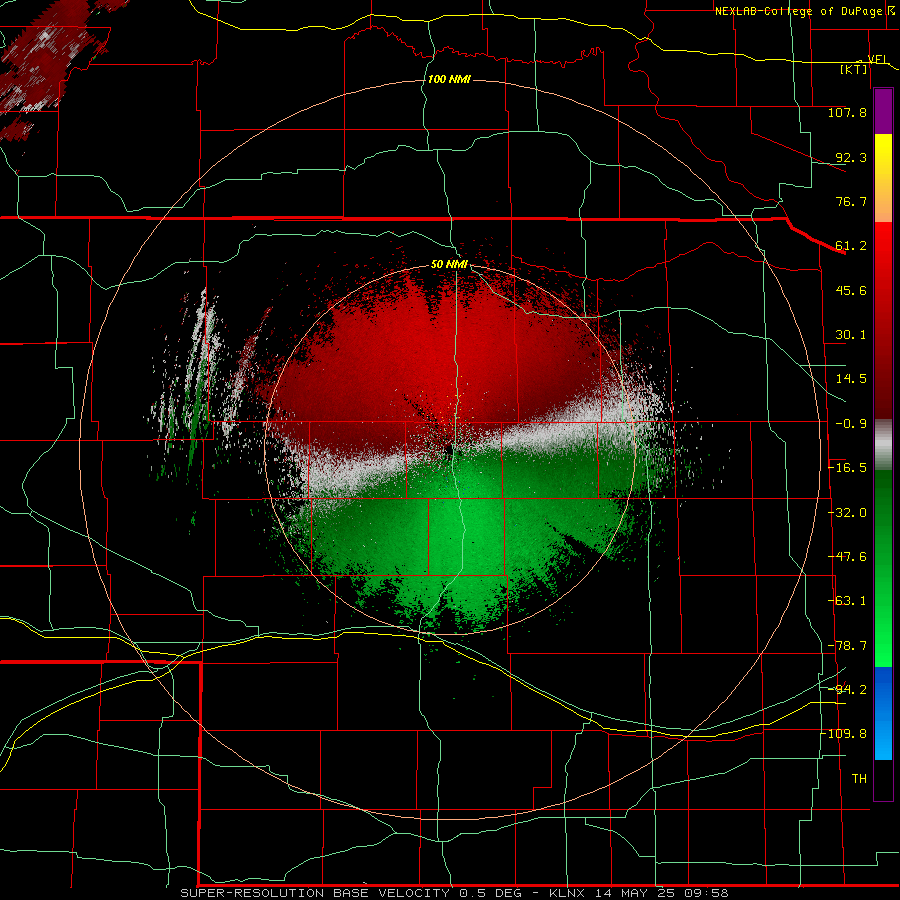Pick the purple segment of the velocity color bar

[x=883, y=111]
